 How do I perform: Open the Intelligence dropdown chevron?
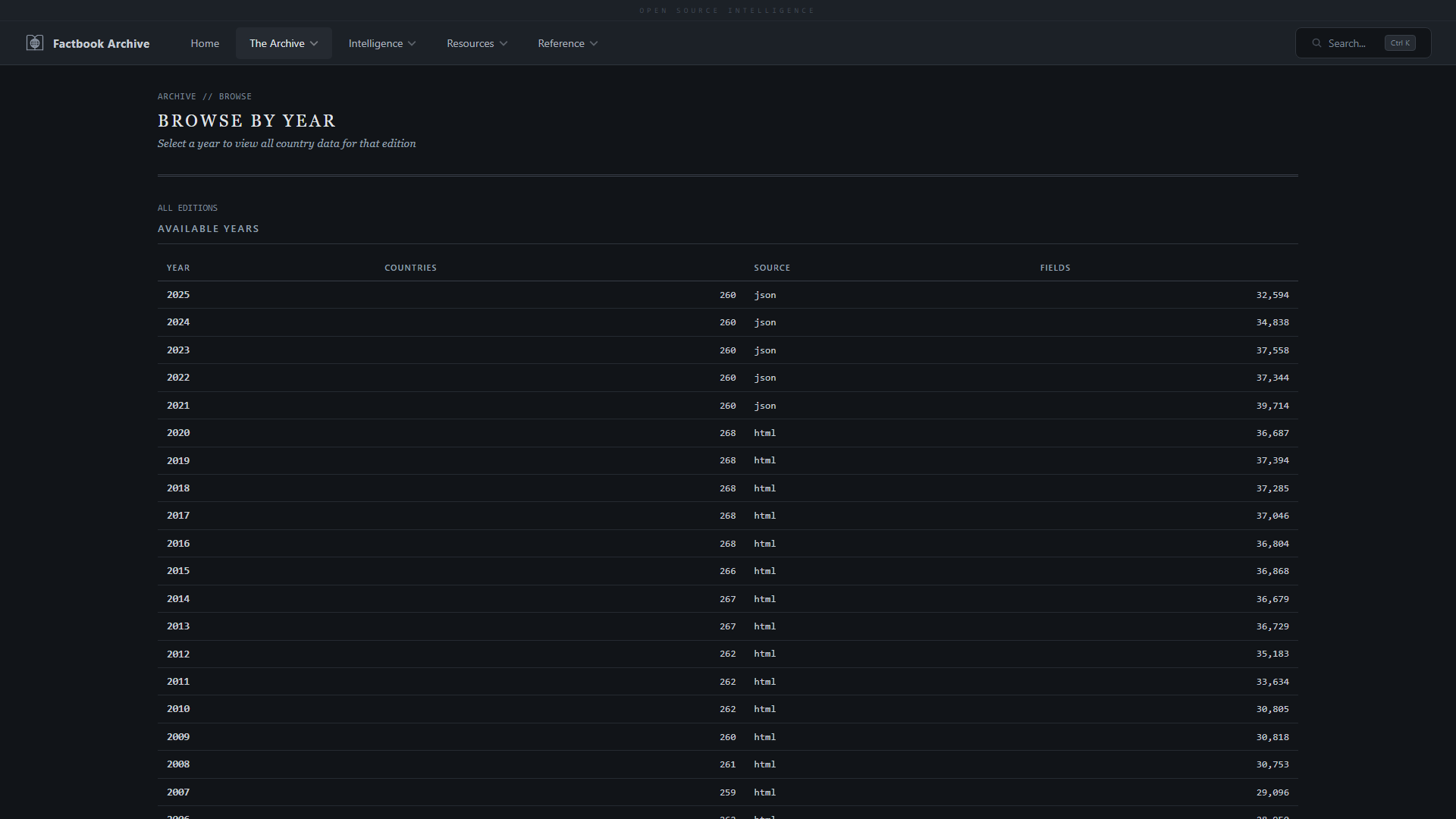[x=412, y=44]
